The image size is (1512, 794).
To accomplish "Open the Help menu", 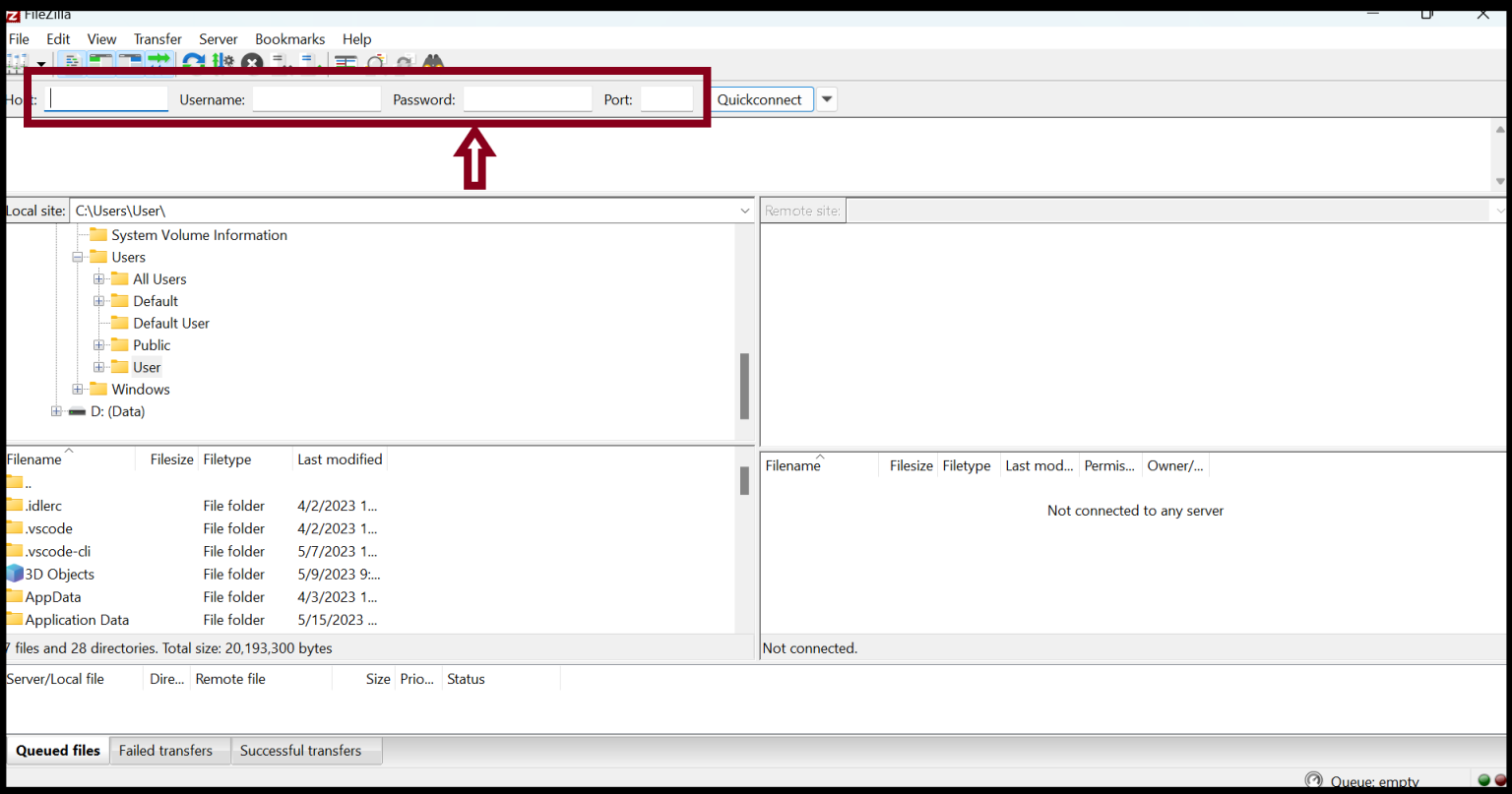I will 356,38.
